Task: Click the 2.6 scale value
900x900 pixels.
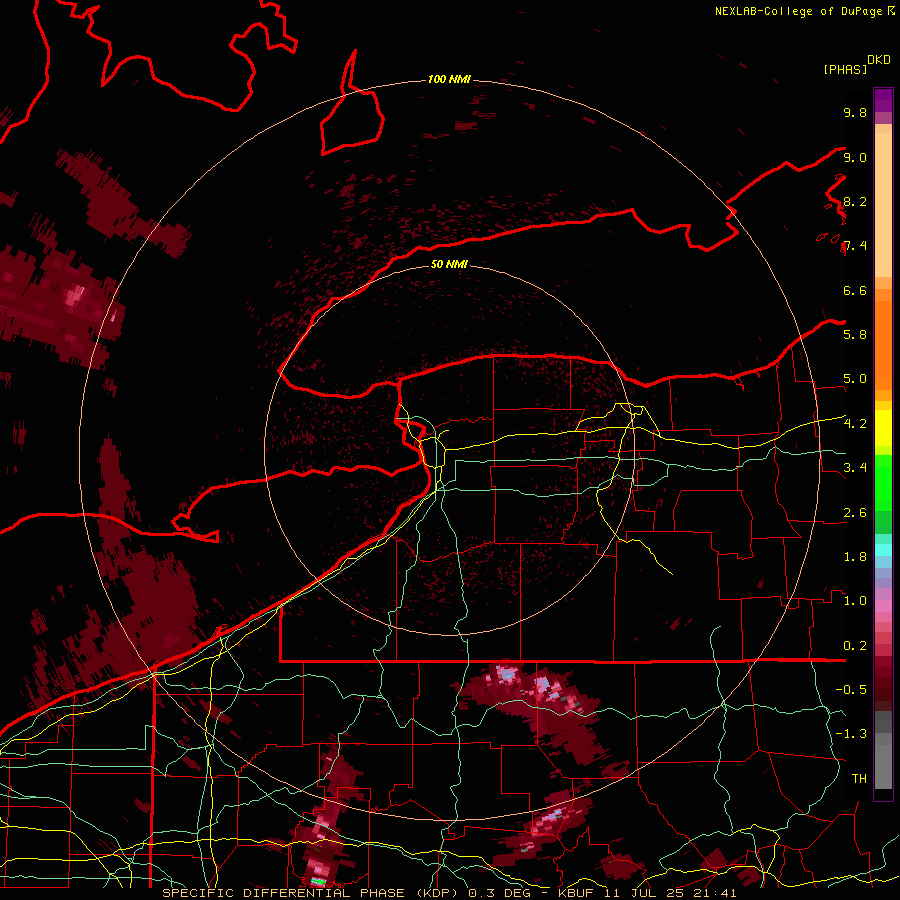Action: pos(855,513)
